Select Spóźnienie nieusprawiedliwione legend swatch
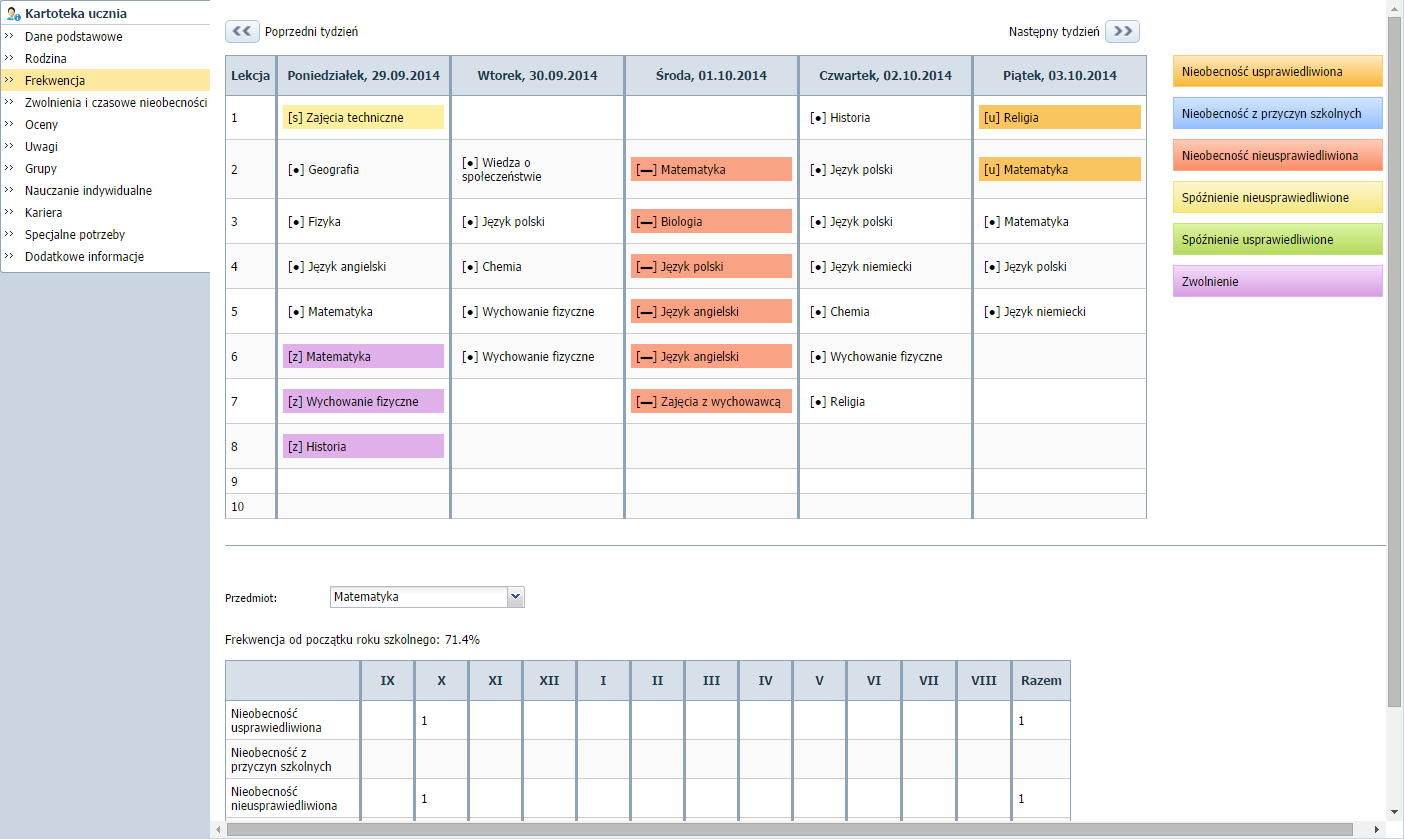Image resolution: width=1404 pixels, height=839 pixels. (x=1278, y=198)
